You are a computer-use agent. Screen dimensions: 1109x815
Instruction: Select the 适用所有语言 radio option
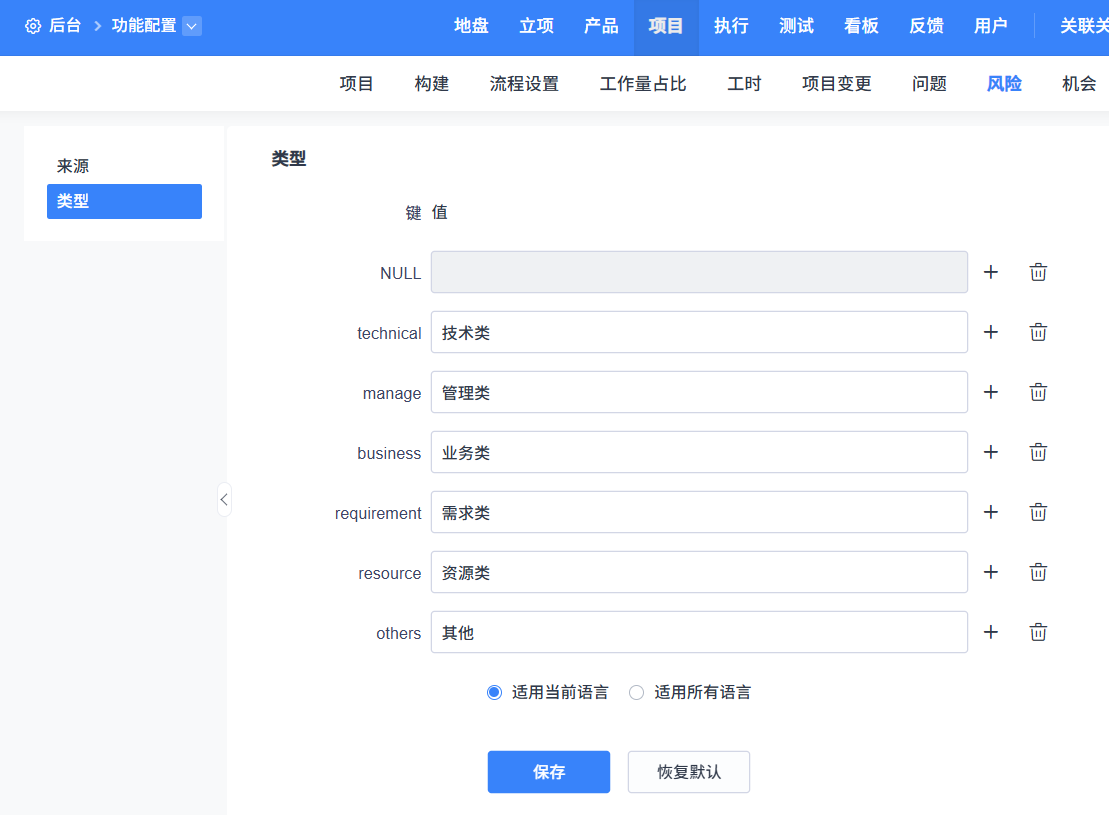[x=636, y=692]
